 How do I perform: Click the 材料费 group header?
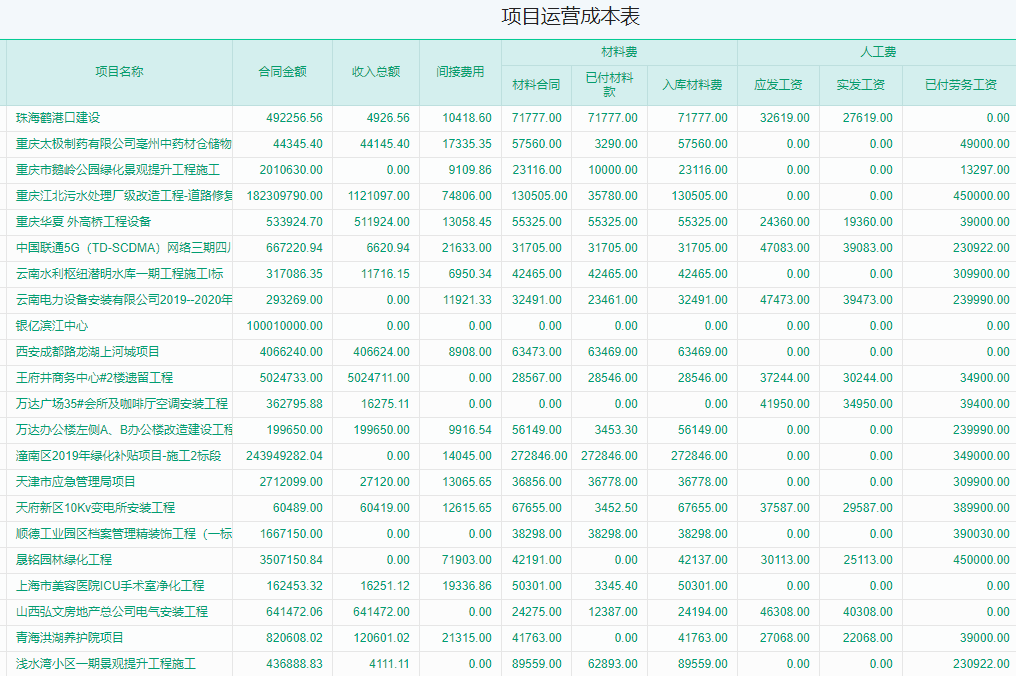(619, 52)
